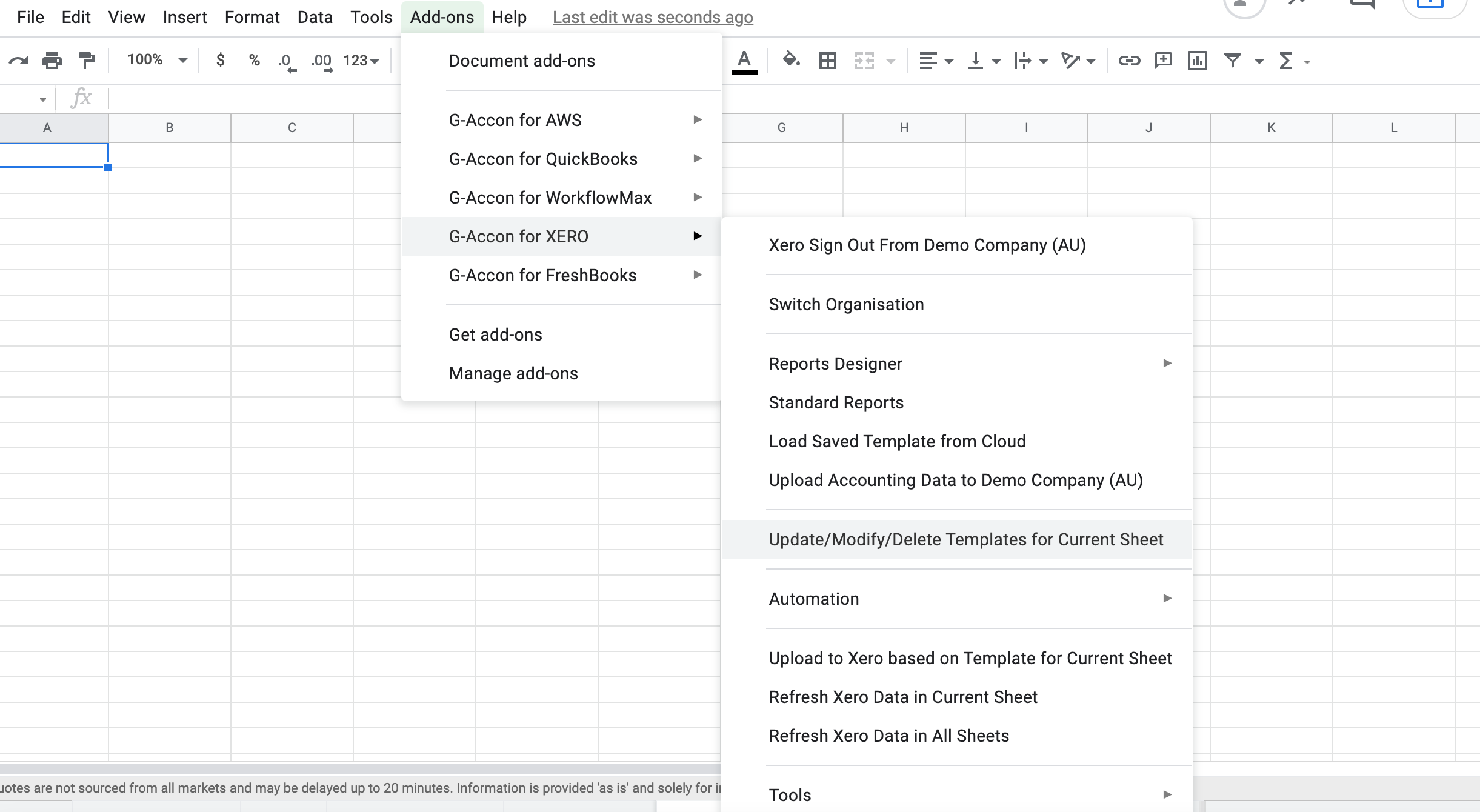Click the vertical align icon
This screenshot has width=1480, height=812.
click(x=976, y=61)
